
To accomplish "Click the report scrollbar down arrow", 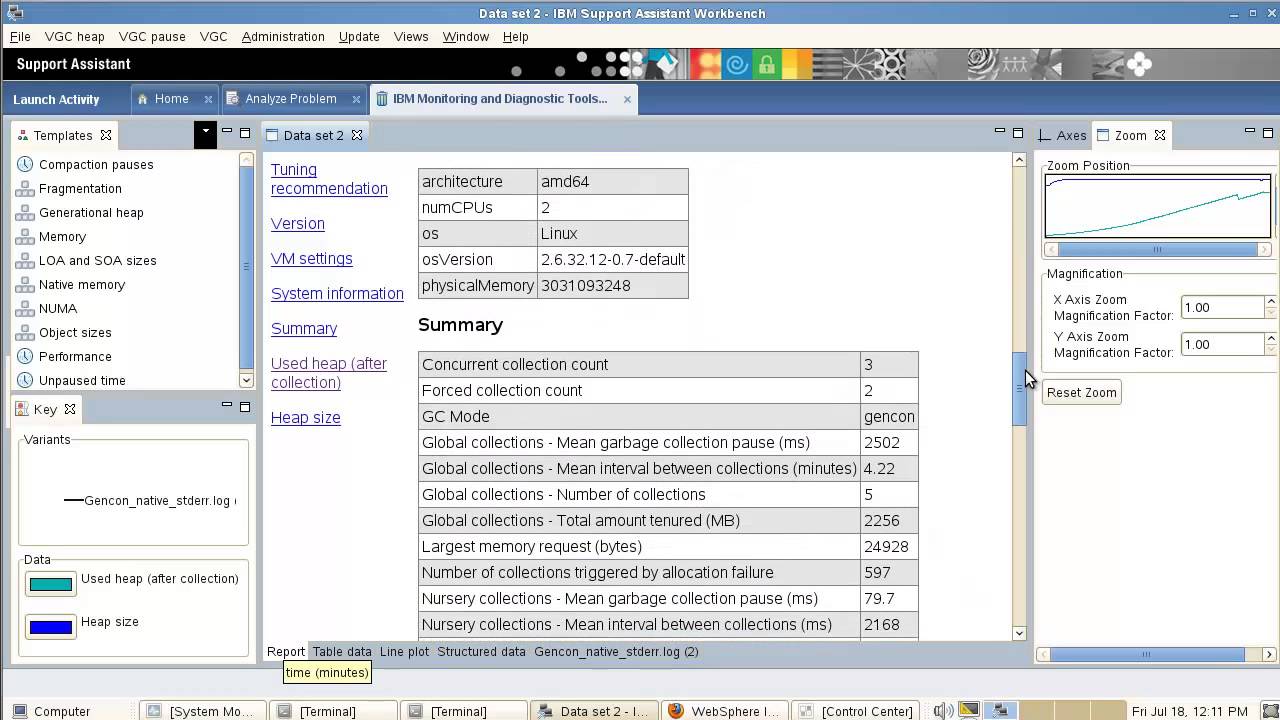I will [x=1020, y=632].
